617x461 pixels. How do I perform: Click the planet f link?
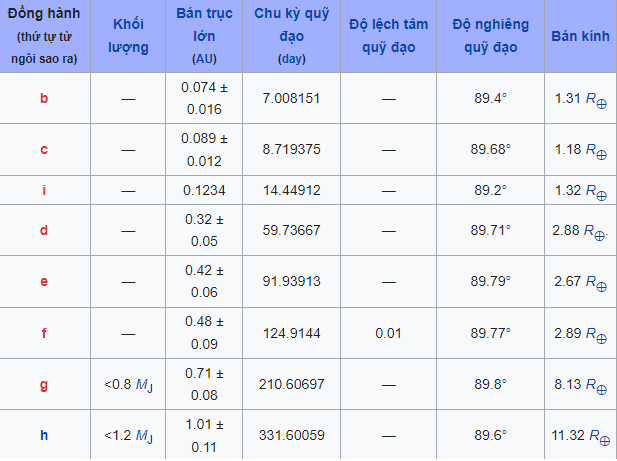(x=44, y=332)
